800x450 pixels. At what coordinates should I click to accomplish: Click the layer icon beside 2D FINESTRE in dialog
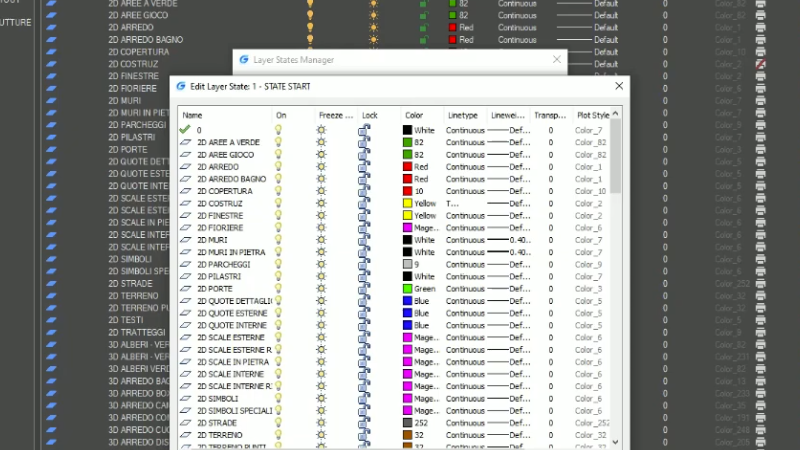click(185, 215)
